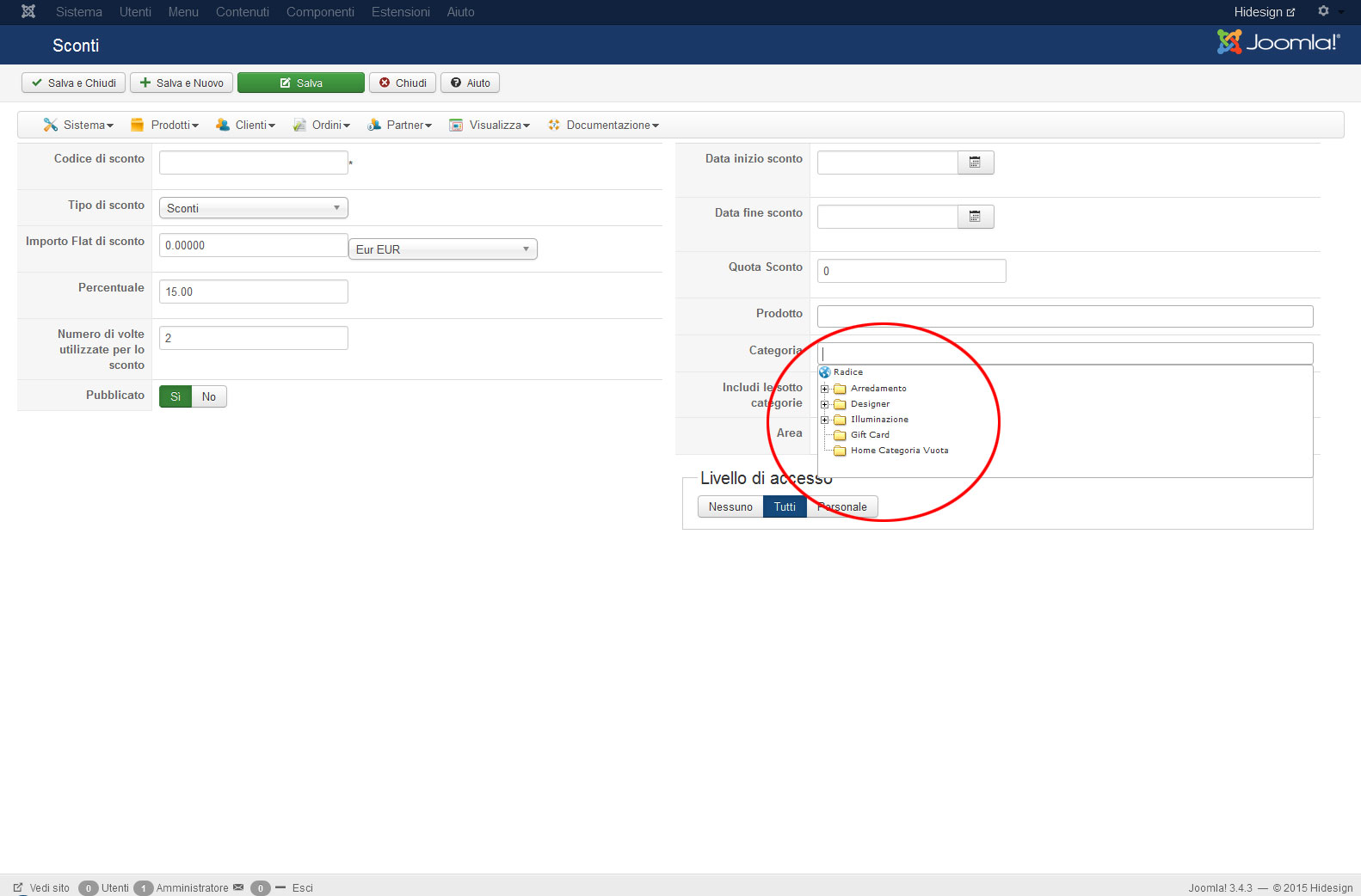Focus the Codice di sconto field
1361x896 pixels.
(254, 163)
